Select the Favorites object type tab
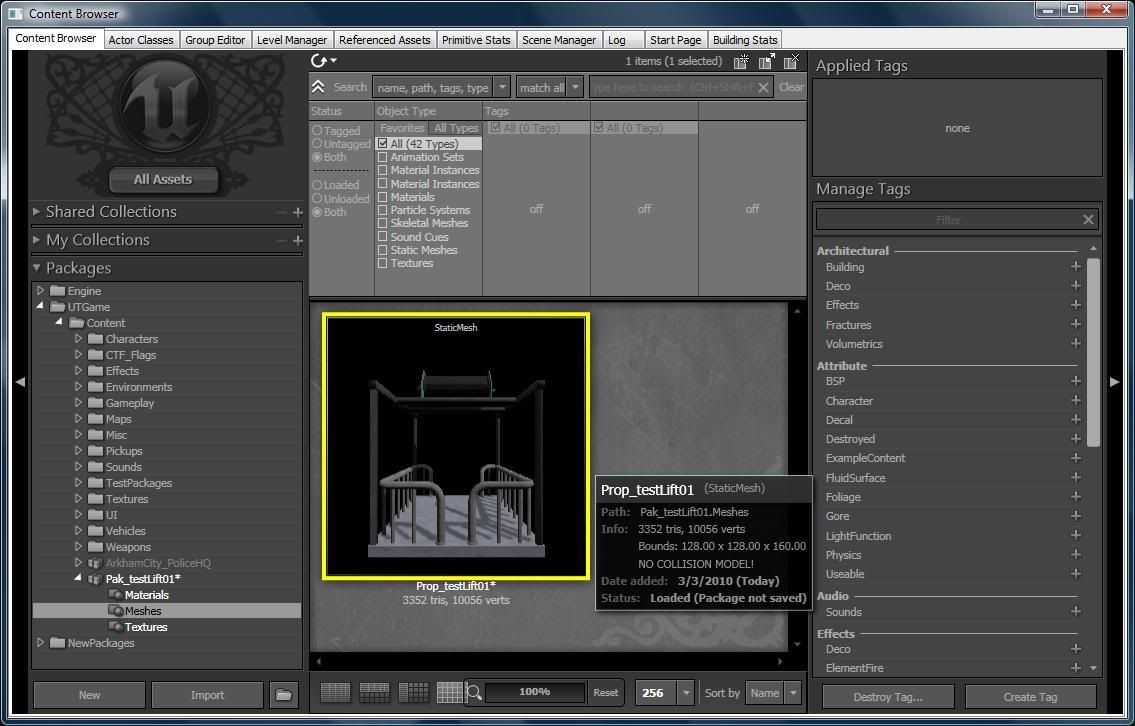 click(x=402, y=128)
